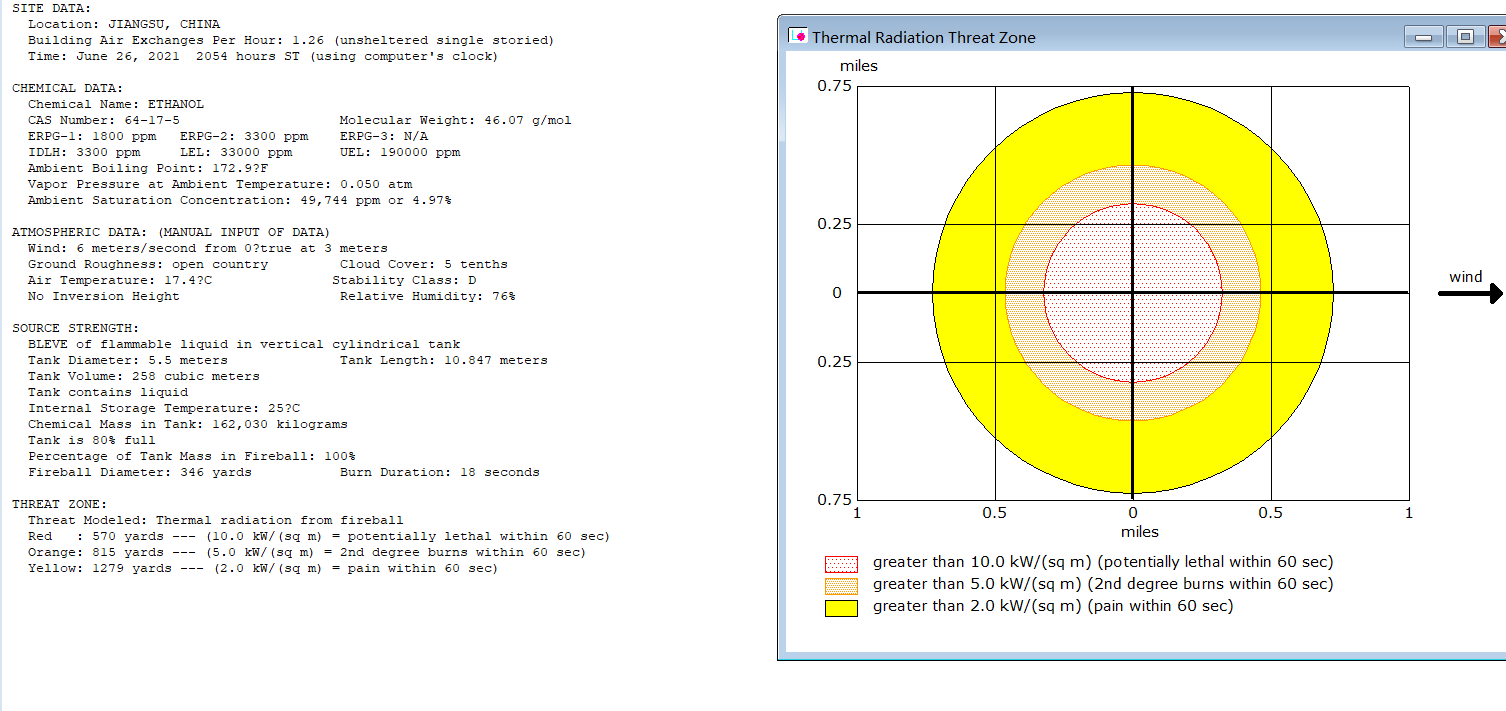Click the 'Red : 570 yards' threat line
Image resolution: width=1506 pixels, height=711 pixels.
(319, 536)
